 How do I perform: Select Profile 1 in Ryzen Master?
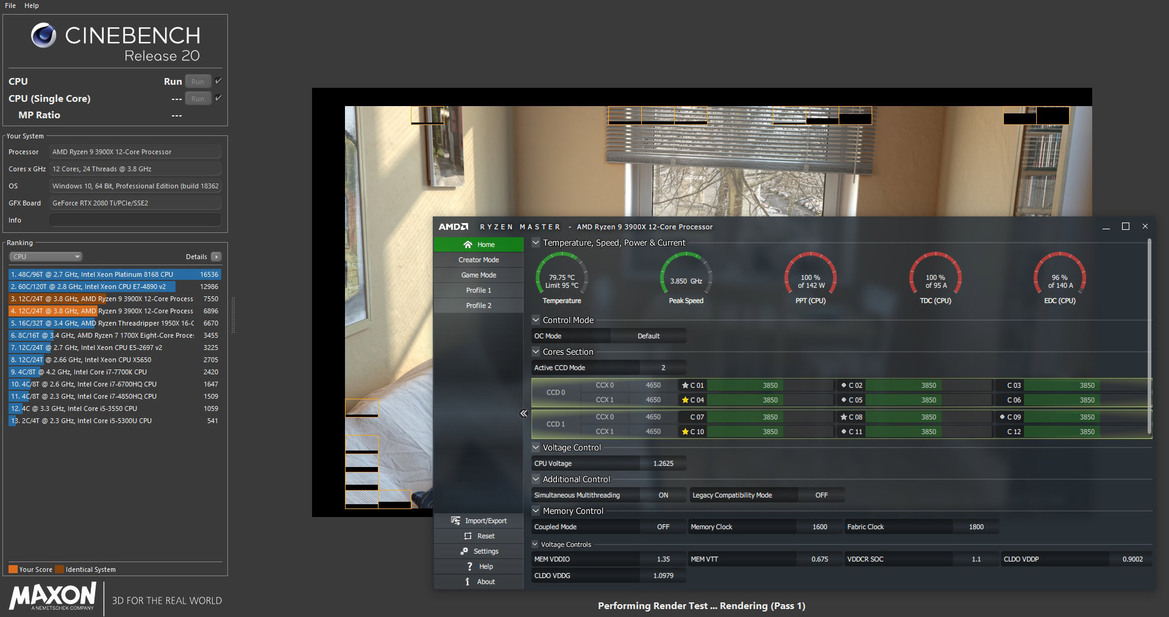pos(478,291)
